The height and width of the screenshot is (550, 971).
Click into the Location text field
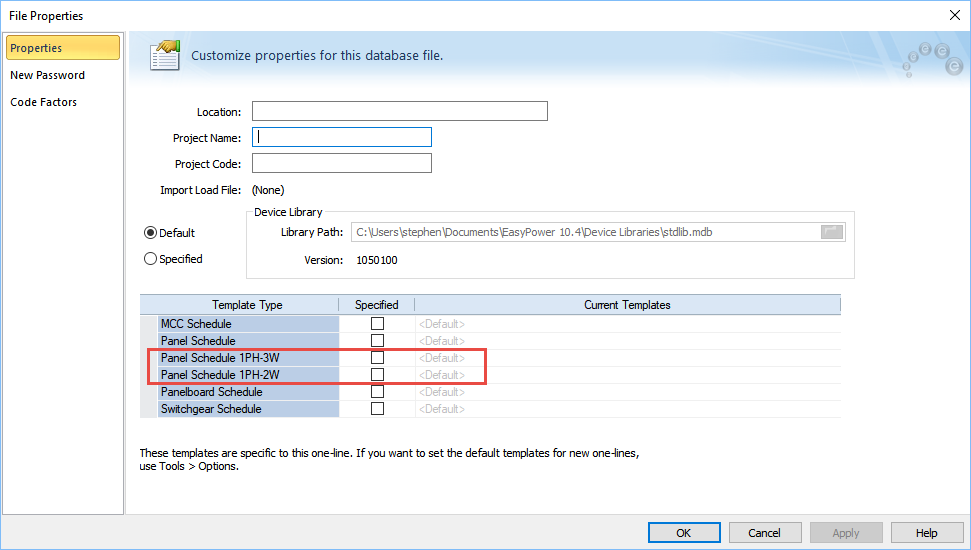399,111
